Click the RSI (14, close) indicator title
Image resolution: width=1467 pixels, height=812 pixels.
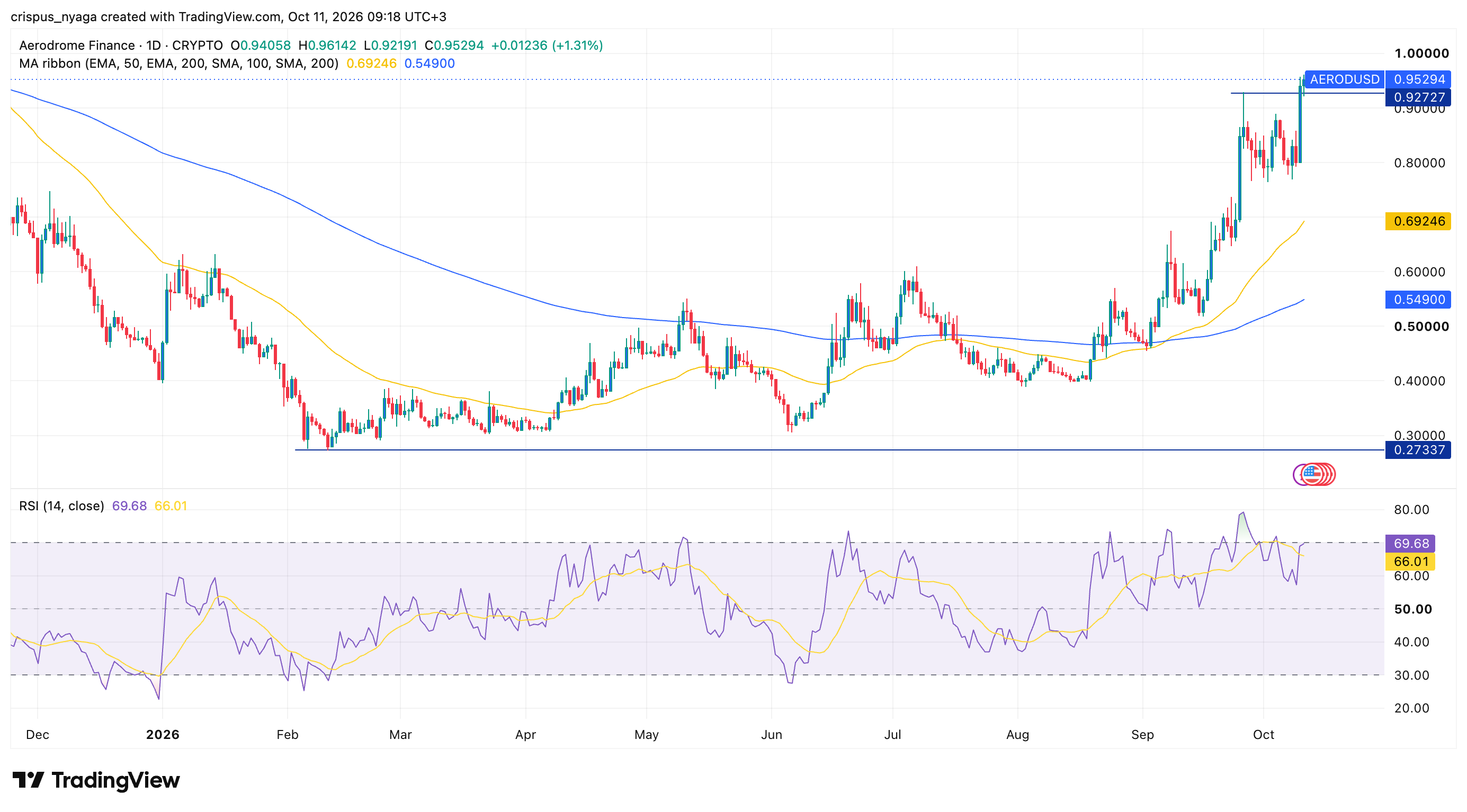61,506
